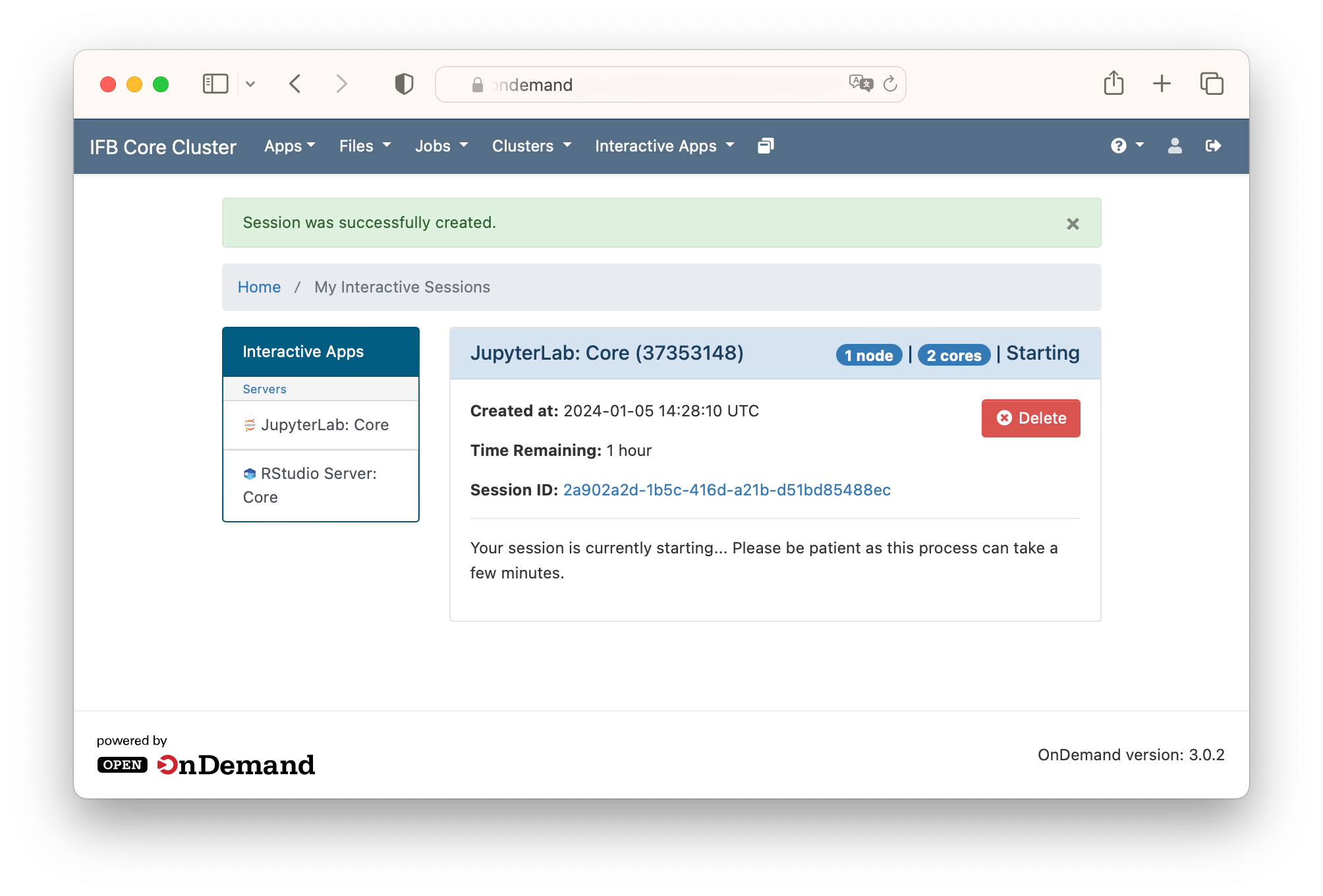Select JupyterLab: Core in the sidebar
1323x896 pixels.
pyautogui.click(x=321, y=426)
